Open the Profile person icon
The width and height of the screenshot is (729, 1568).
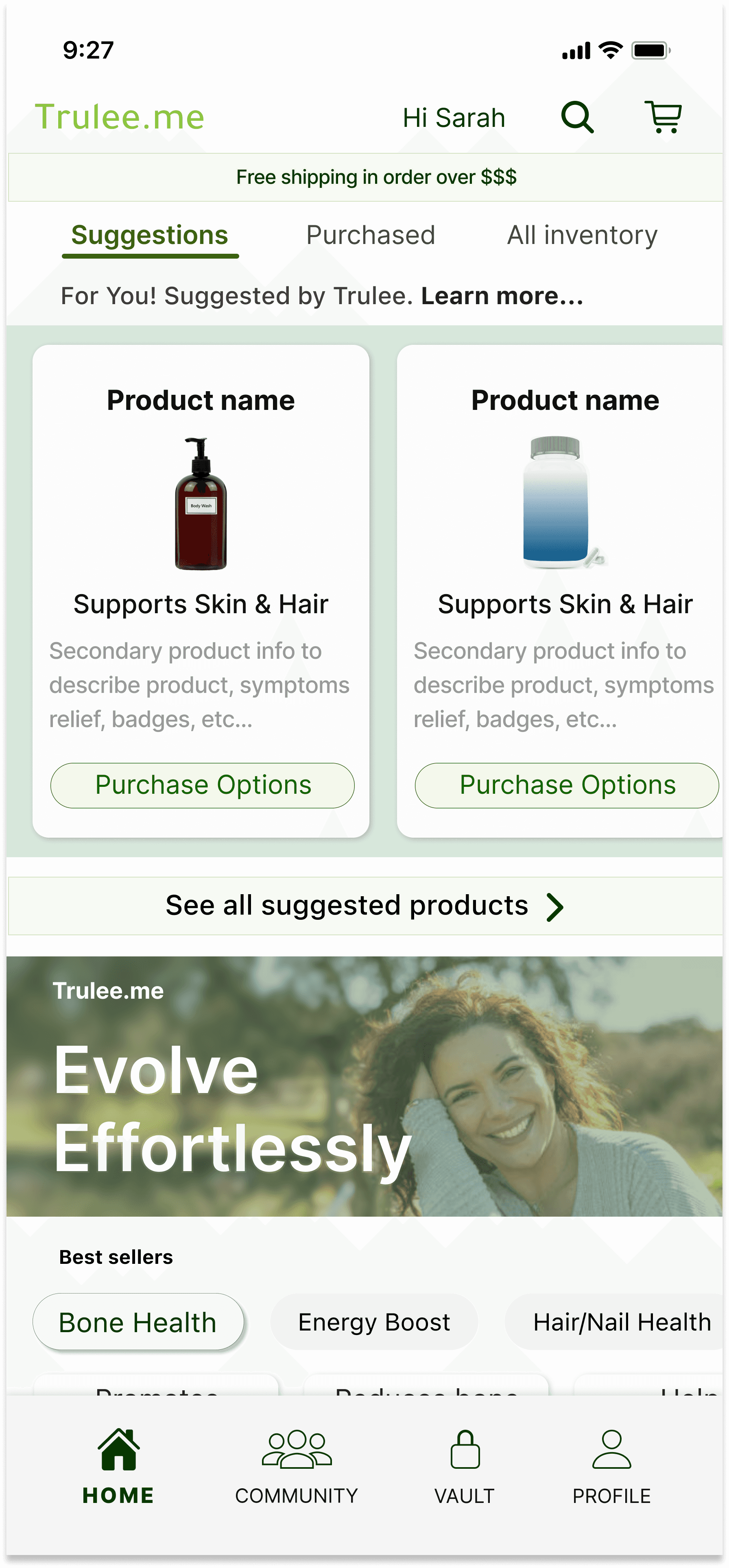[x=611, y=1449]
